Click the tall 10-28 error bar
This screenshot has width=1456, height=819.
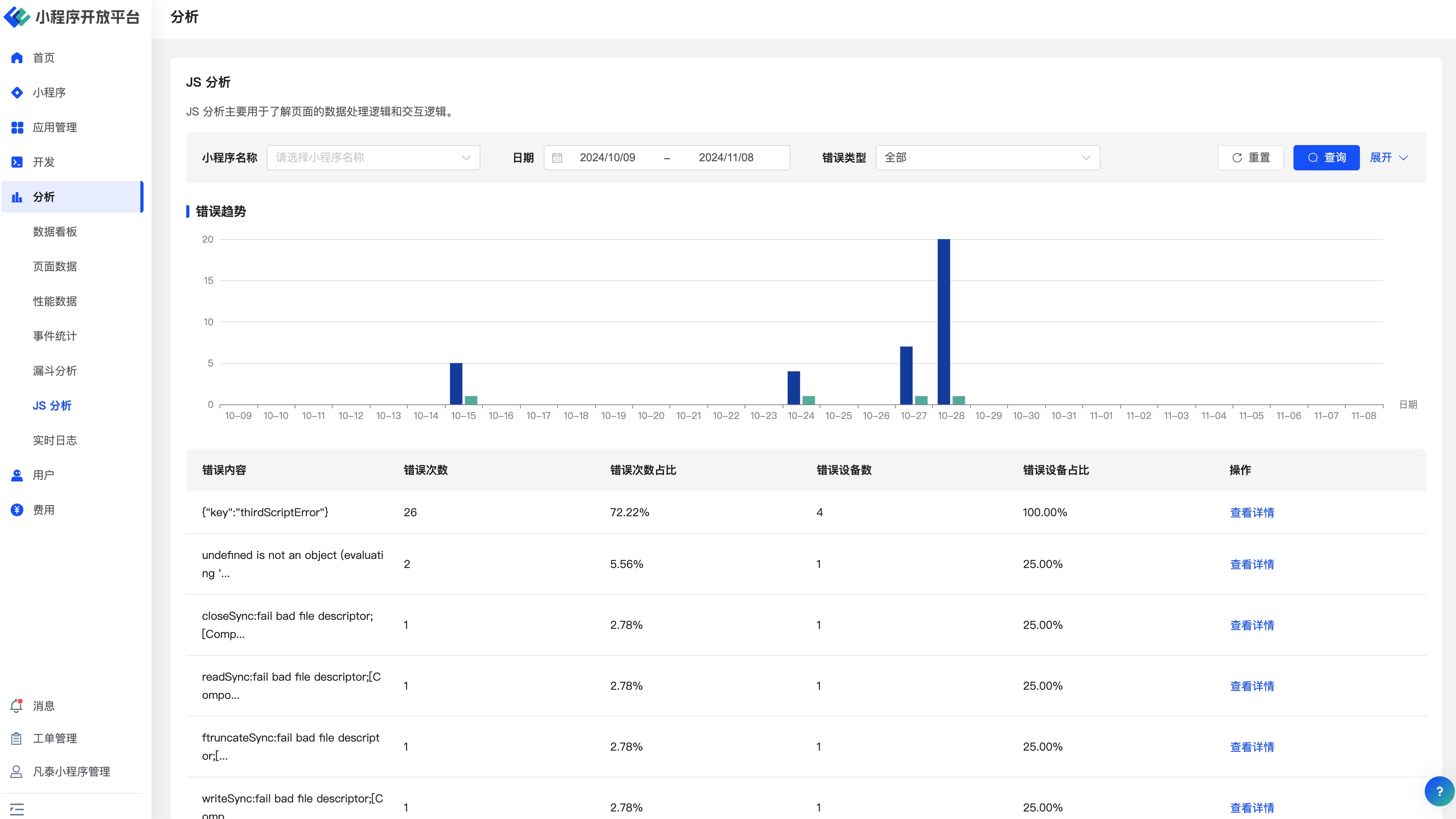(944, 322)
